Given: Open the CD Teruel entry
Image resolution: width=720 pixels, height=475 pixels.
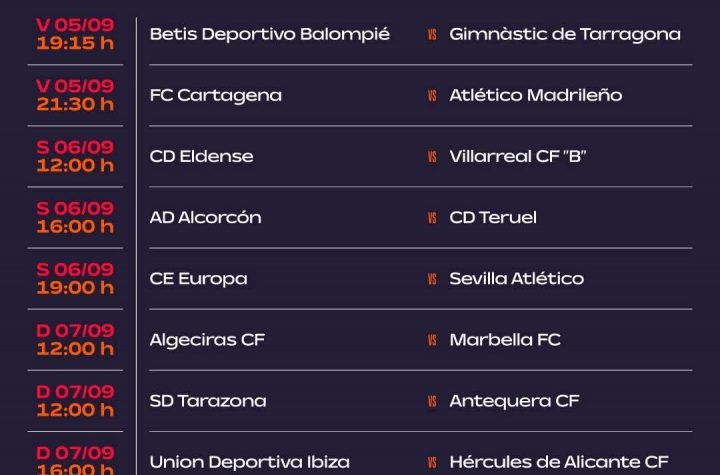Looking at the screenshot, I should [x=493, y=217].
